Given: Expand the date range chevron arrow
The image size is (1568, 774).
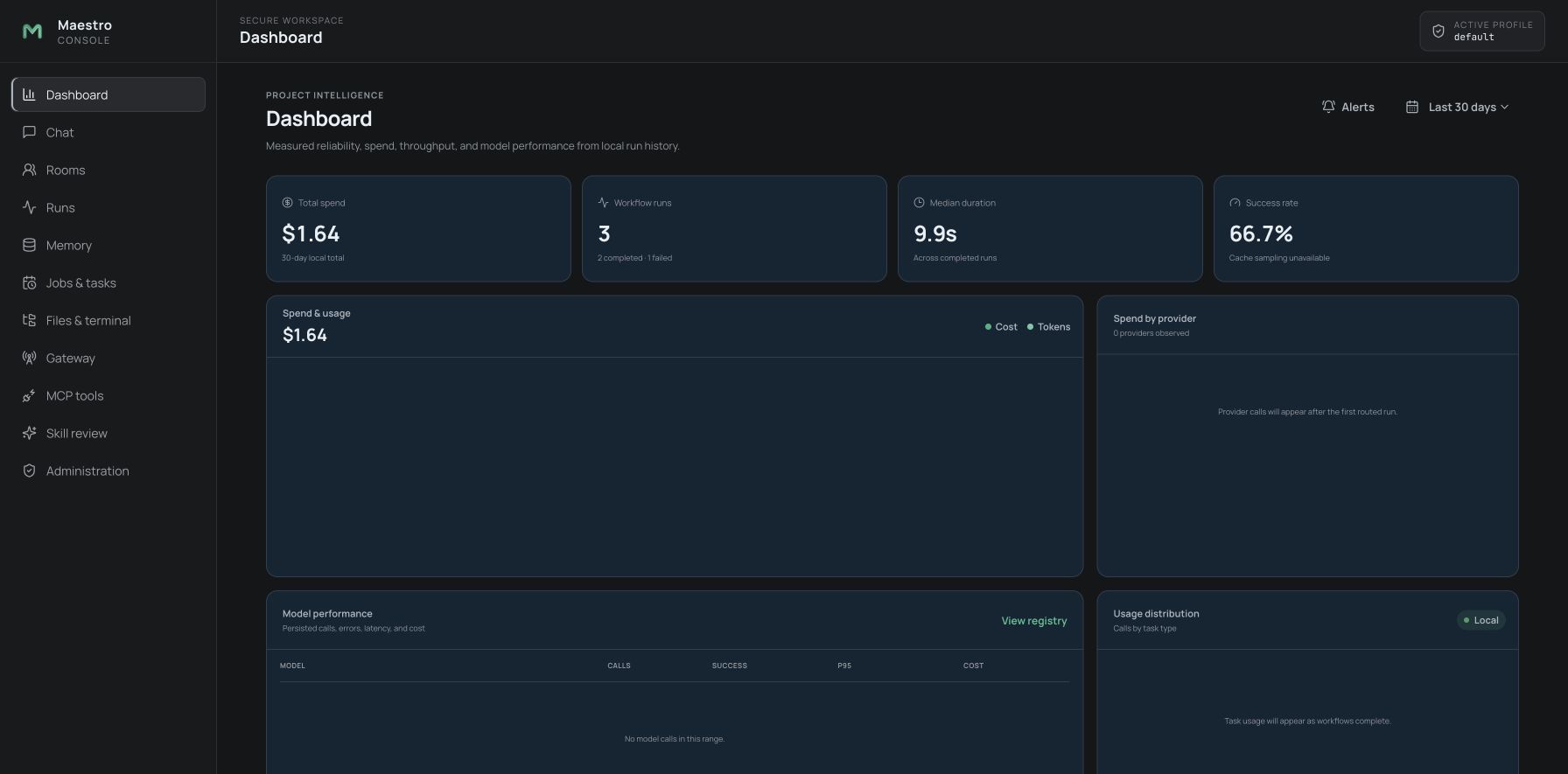Looking at the screenshot, I should [1504, 107].
